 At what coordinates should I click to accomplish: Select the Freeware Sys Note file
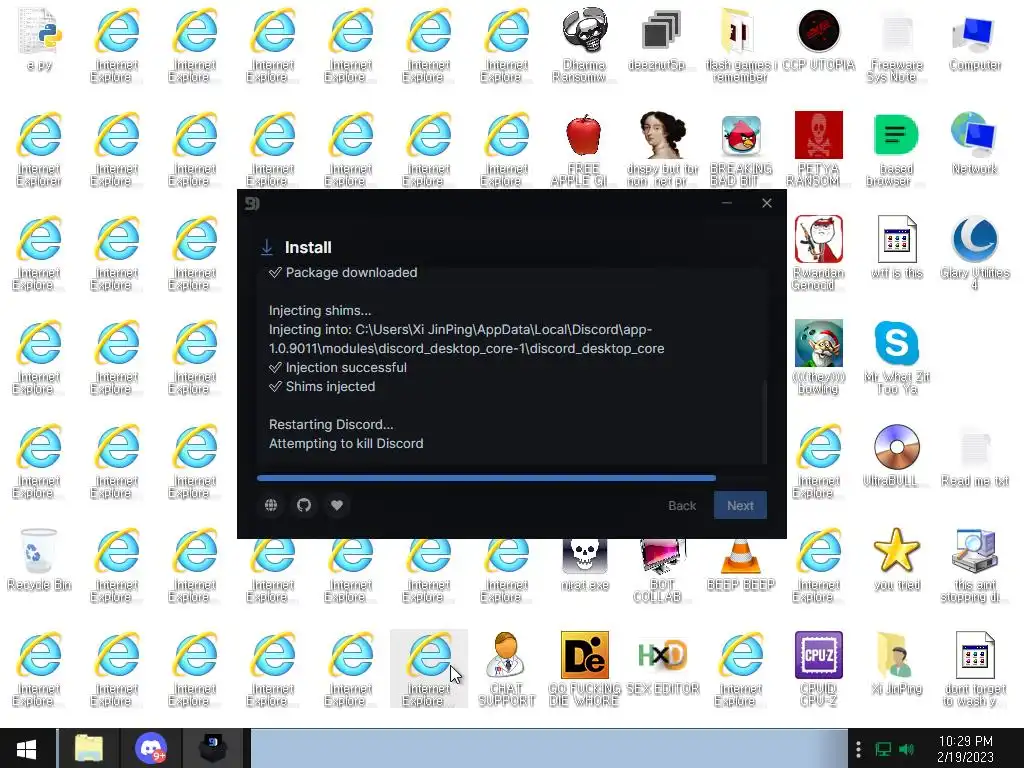896,44
